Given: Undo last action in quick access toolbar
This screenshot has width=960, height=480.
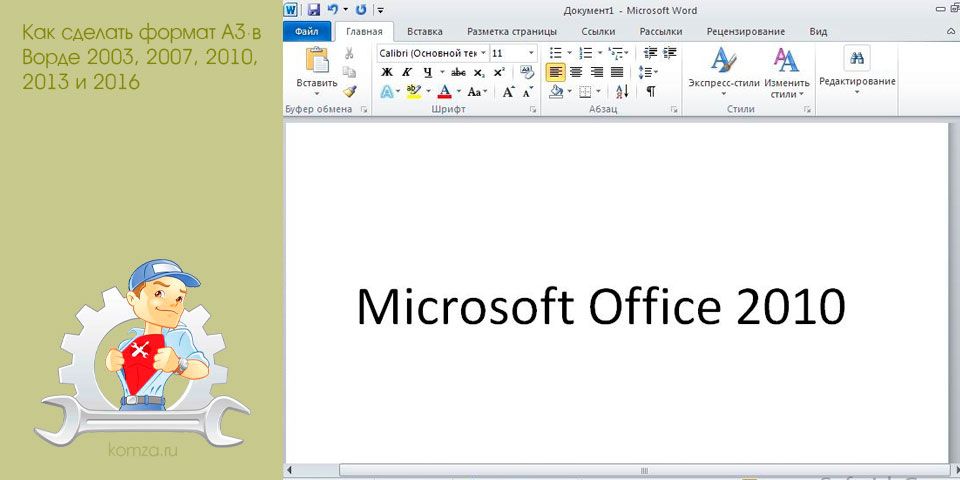Looking at the screenshot, I should pyautogui.click(x=332, y=10).
